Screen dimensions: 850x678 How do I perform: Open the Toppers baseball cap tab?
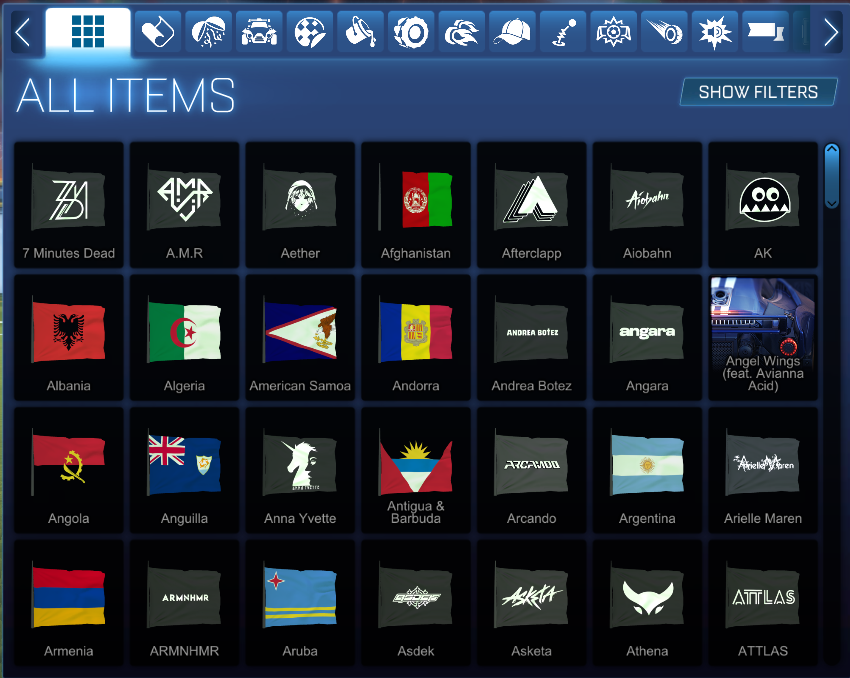512,32
